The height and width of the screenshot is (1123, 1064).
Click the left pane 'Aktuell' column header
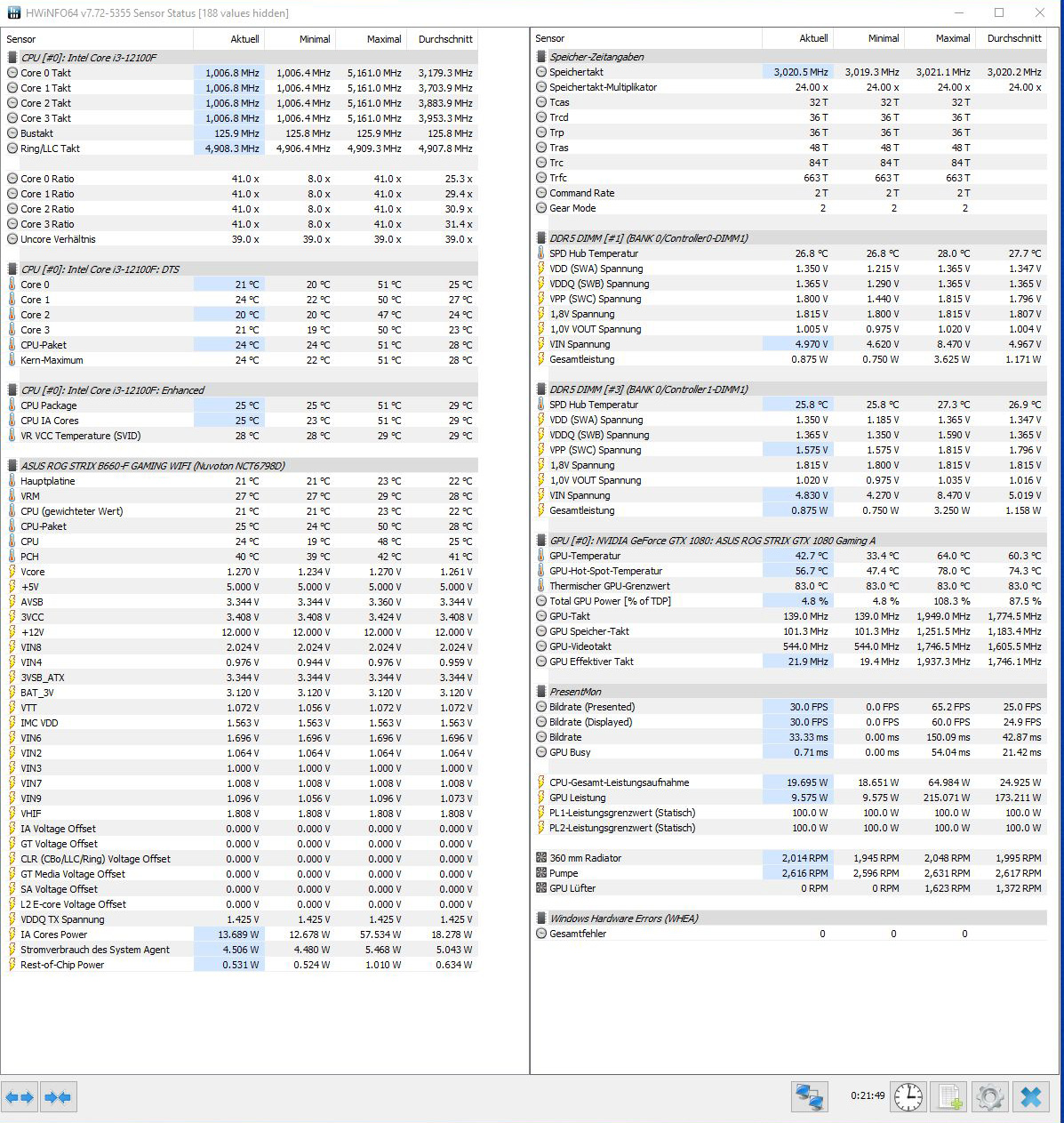228,39
